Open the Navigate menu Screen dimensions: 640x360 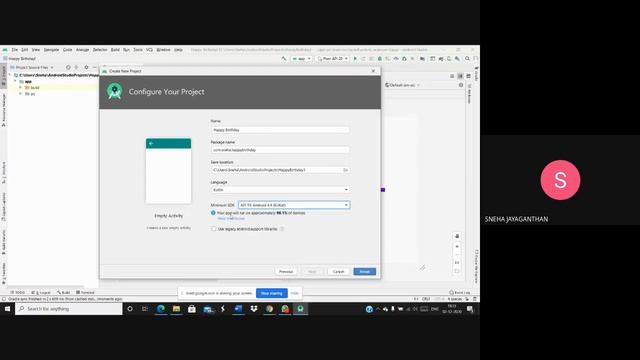51,50
